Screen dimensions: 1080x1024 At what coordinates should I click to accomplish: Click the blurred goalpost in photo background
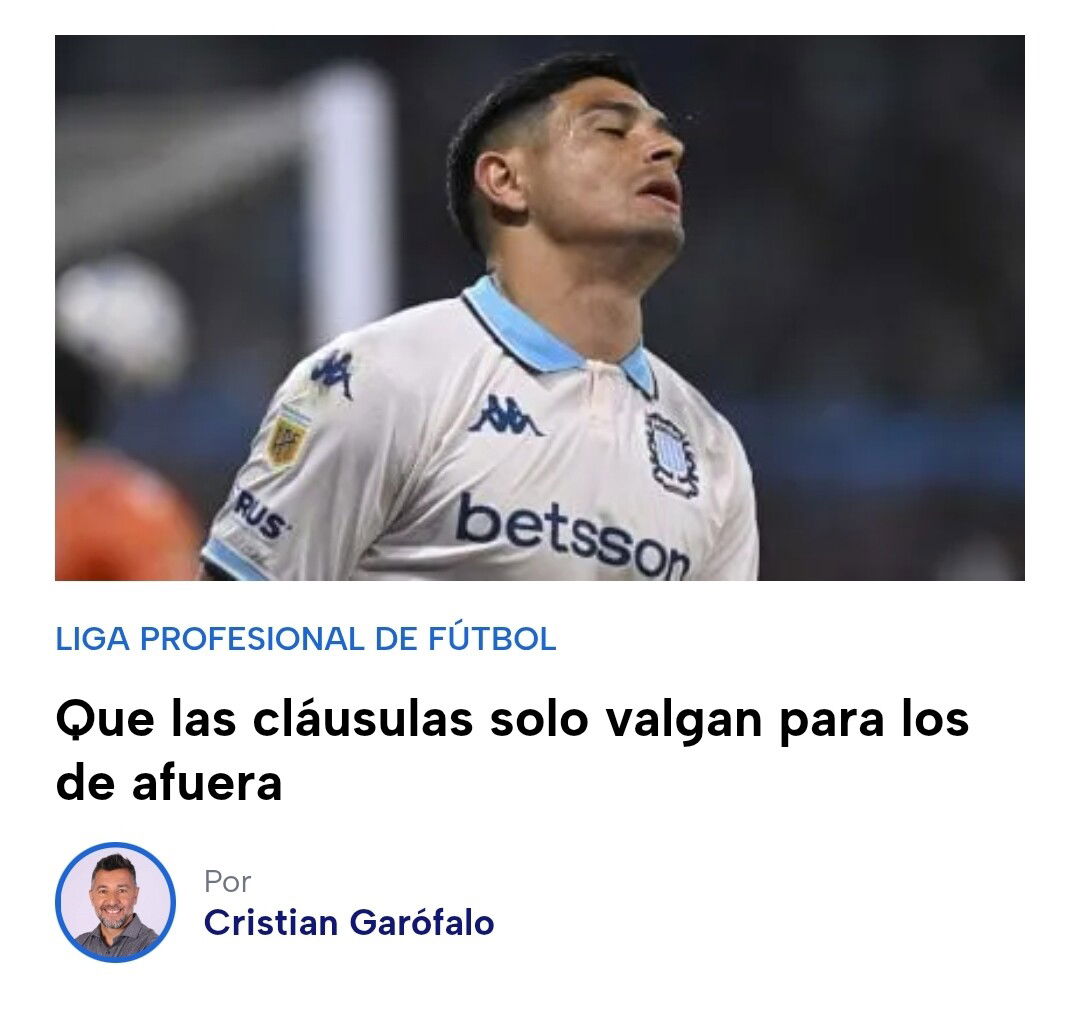pyautogui.click(x=351, y=200)
